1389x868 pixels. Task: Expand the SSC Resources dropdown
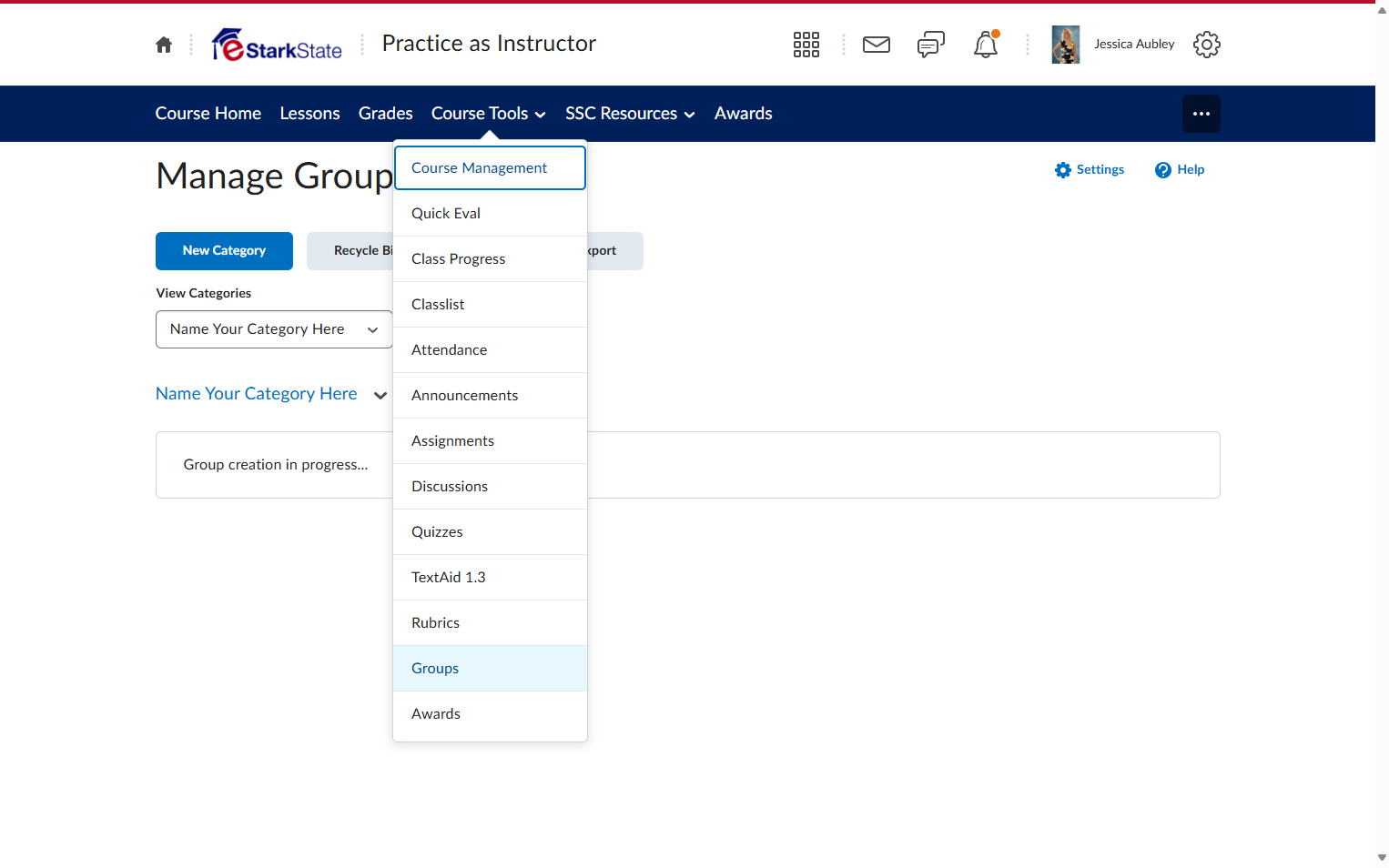(x=630, y=114)
